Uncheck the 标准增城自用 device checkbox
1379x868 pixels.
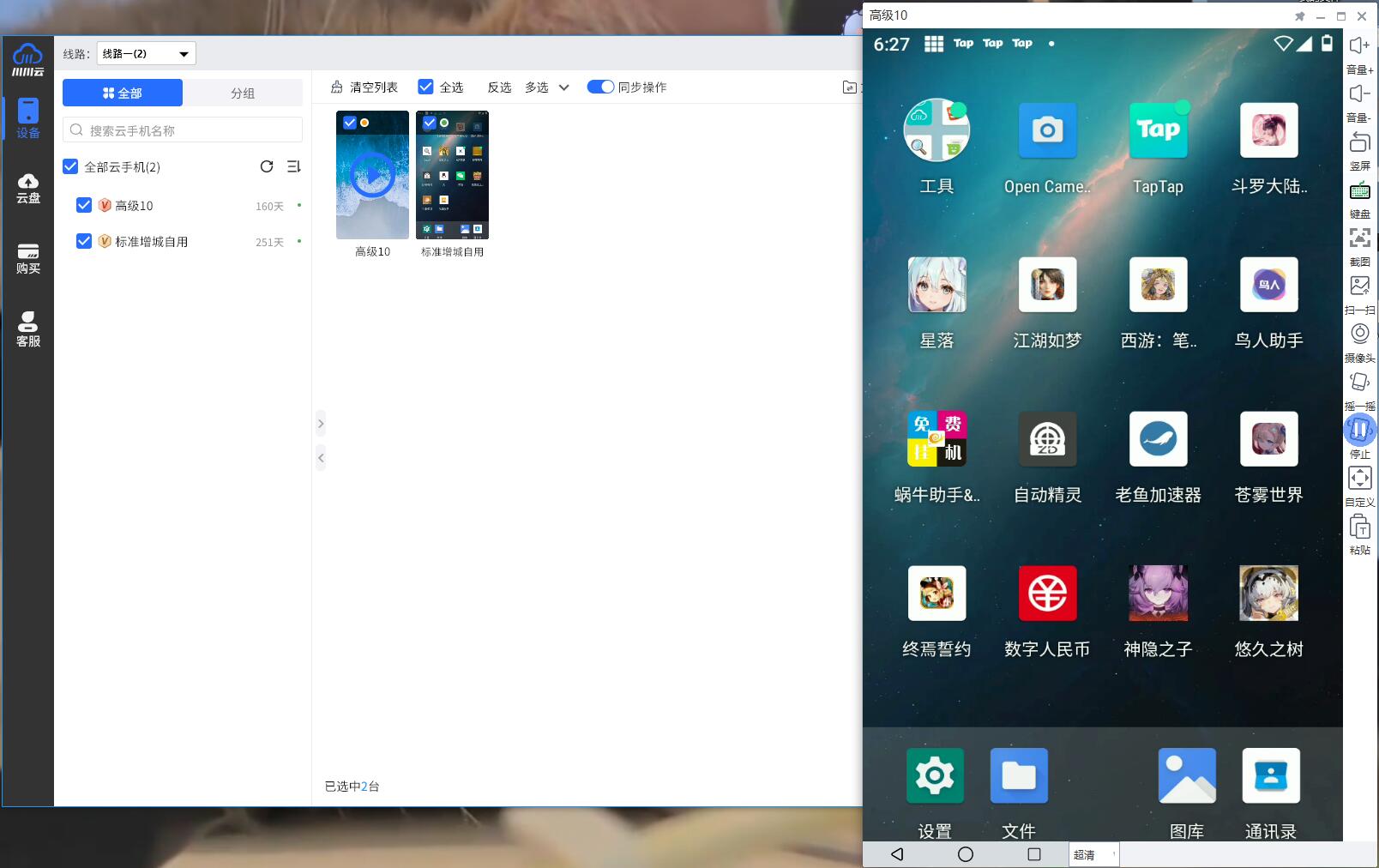click(84, 241)
